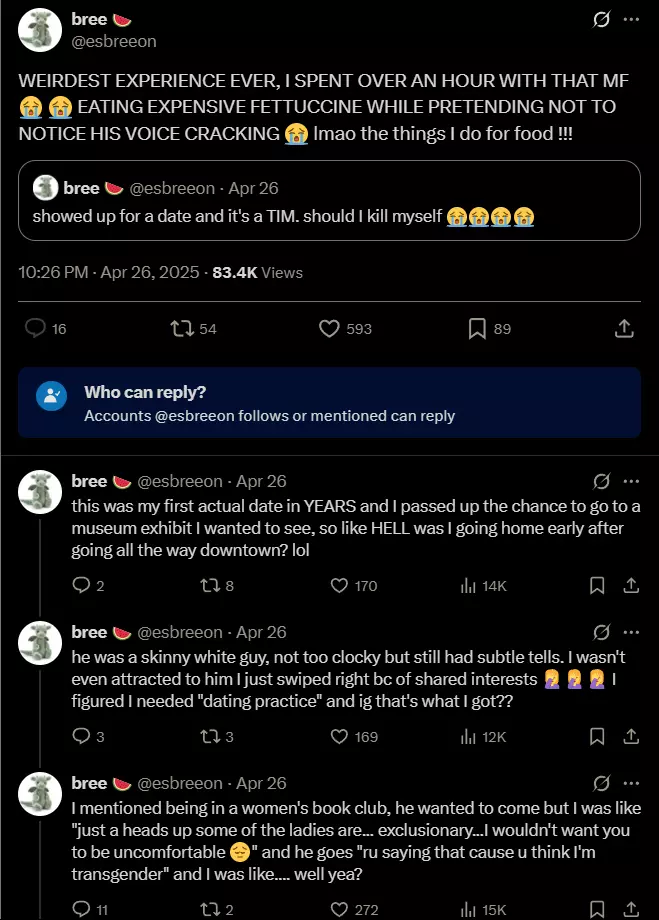Share the main post
Image resolution: width=659 pixels, height=920 pixels.
pyautogui.click(x=623, y=328)
